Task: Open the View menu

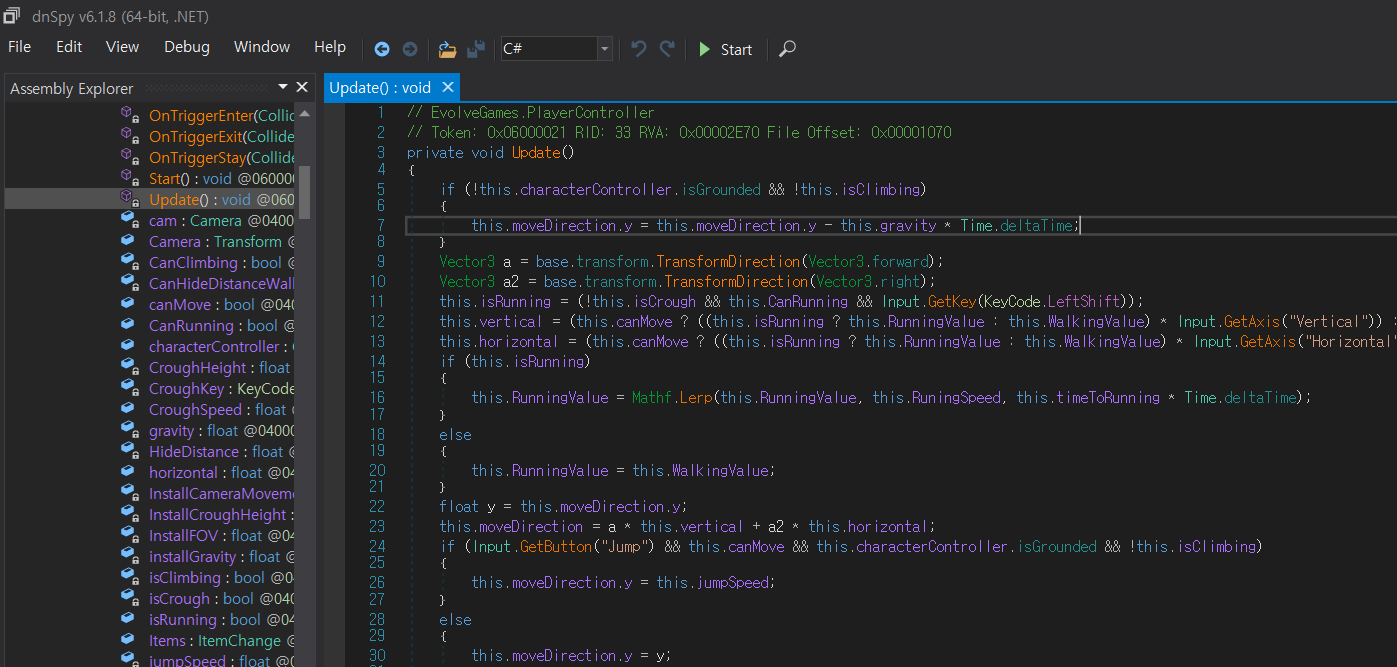Action: coord(122,47)
